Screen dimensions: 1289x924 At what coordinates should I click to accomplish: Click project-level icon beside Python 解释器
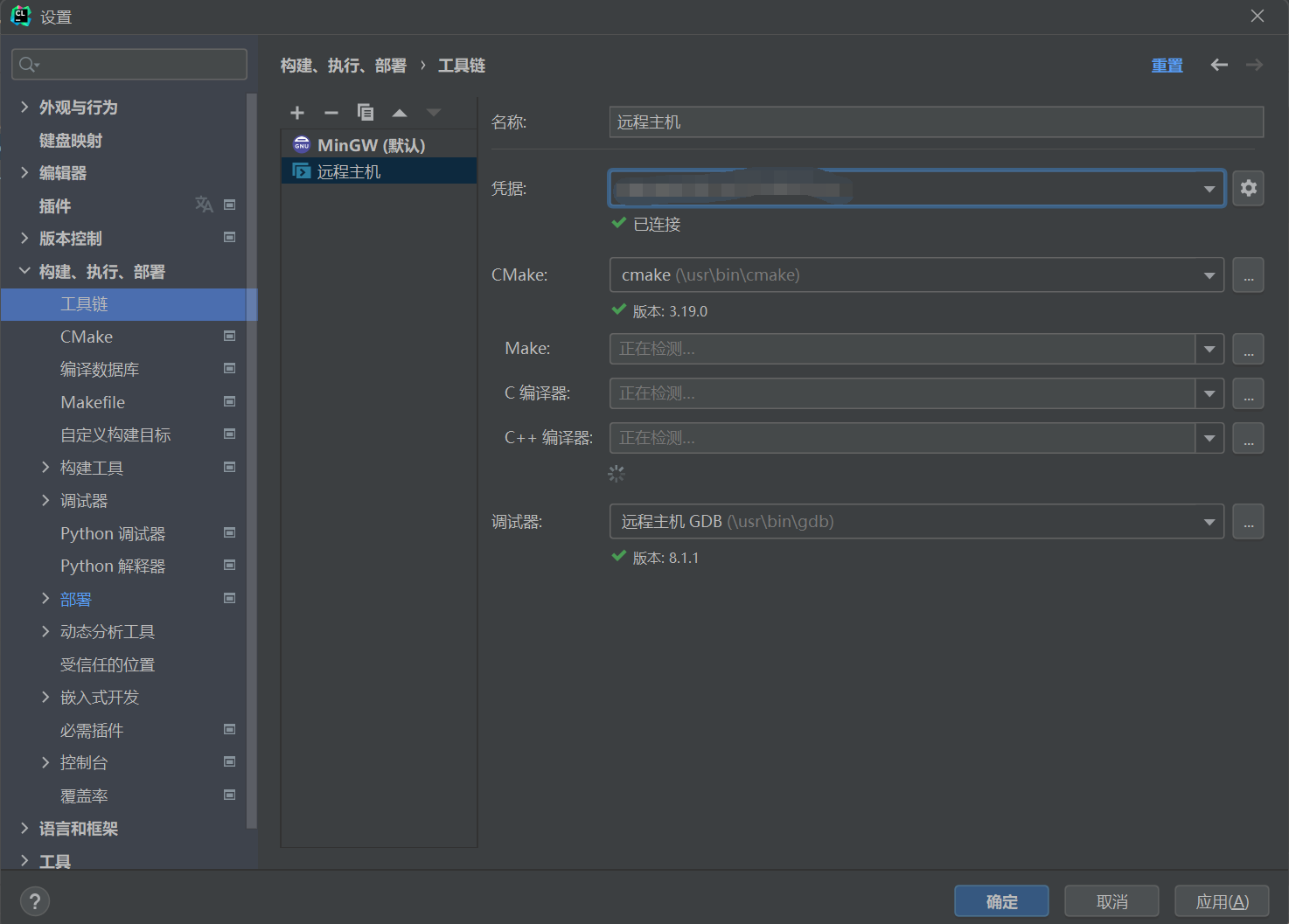[x=230, y=565]
